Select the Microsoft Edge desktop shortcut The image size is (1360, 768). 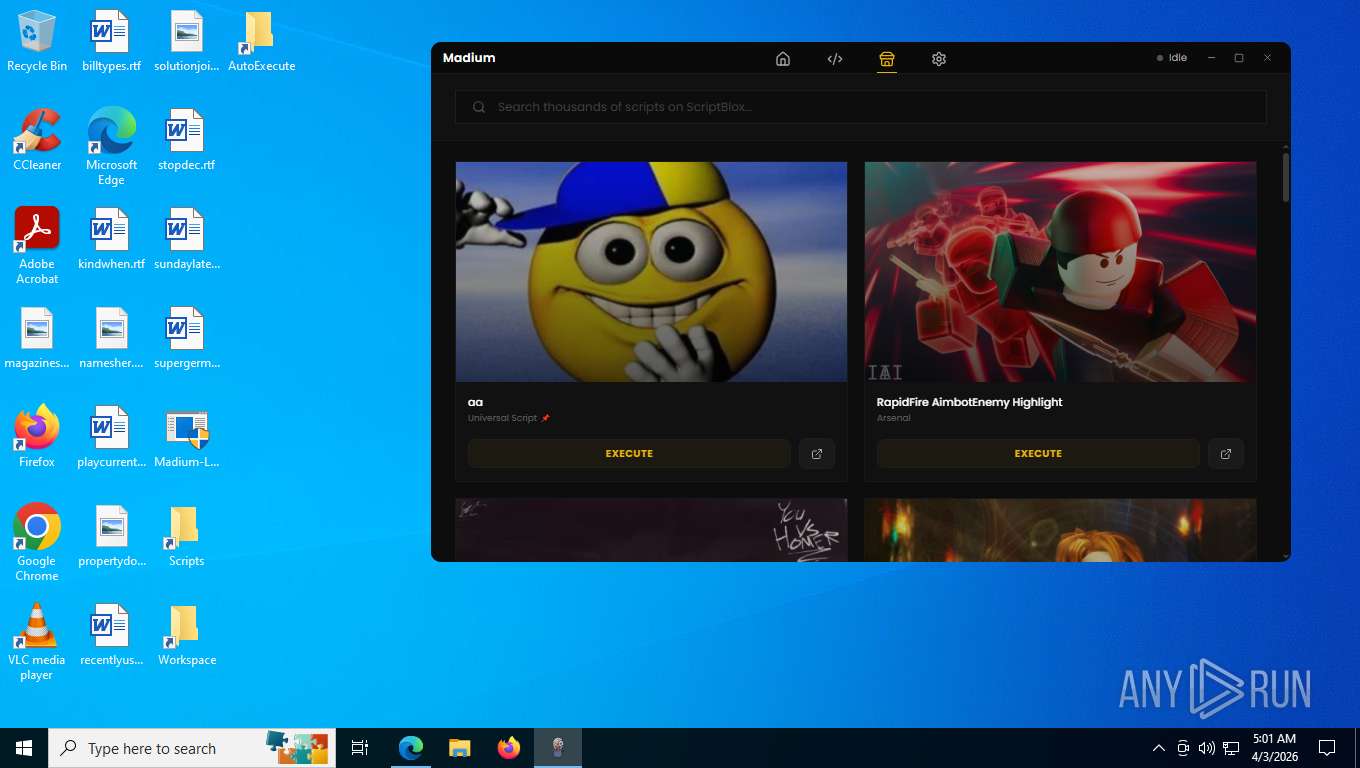click(111, 147)
